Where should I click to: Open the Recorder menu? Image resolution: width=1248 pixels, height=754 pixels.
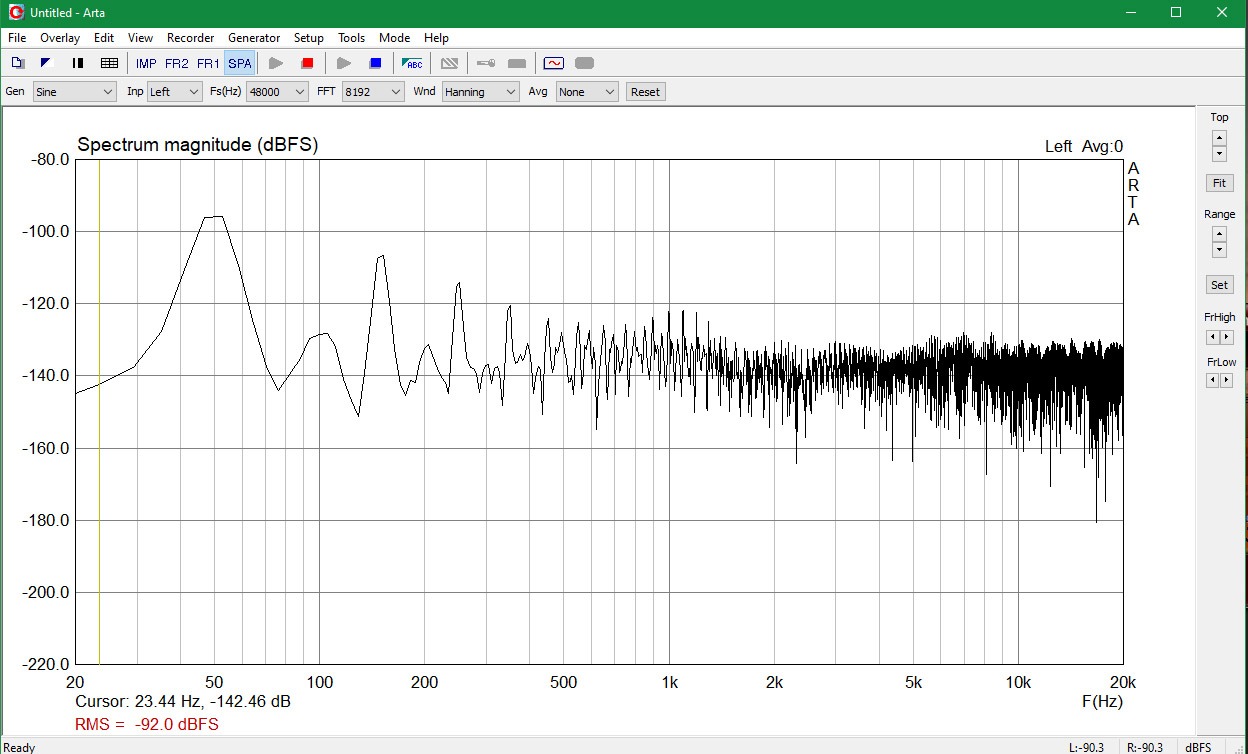tap(190, 38)
